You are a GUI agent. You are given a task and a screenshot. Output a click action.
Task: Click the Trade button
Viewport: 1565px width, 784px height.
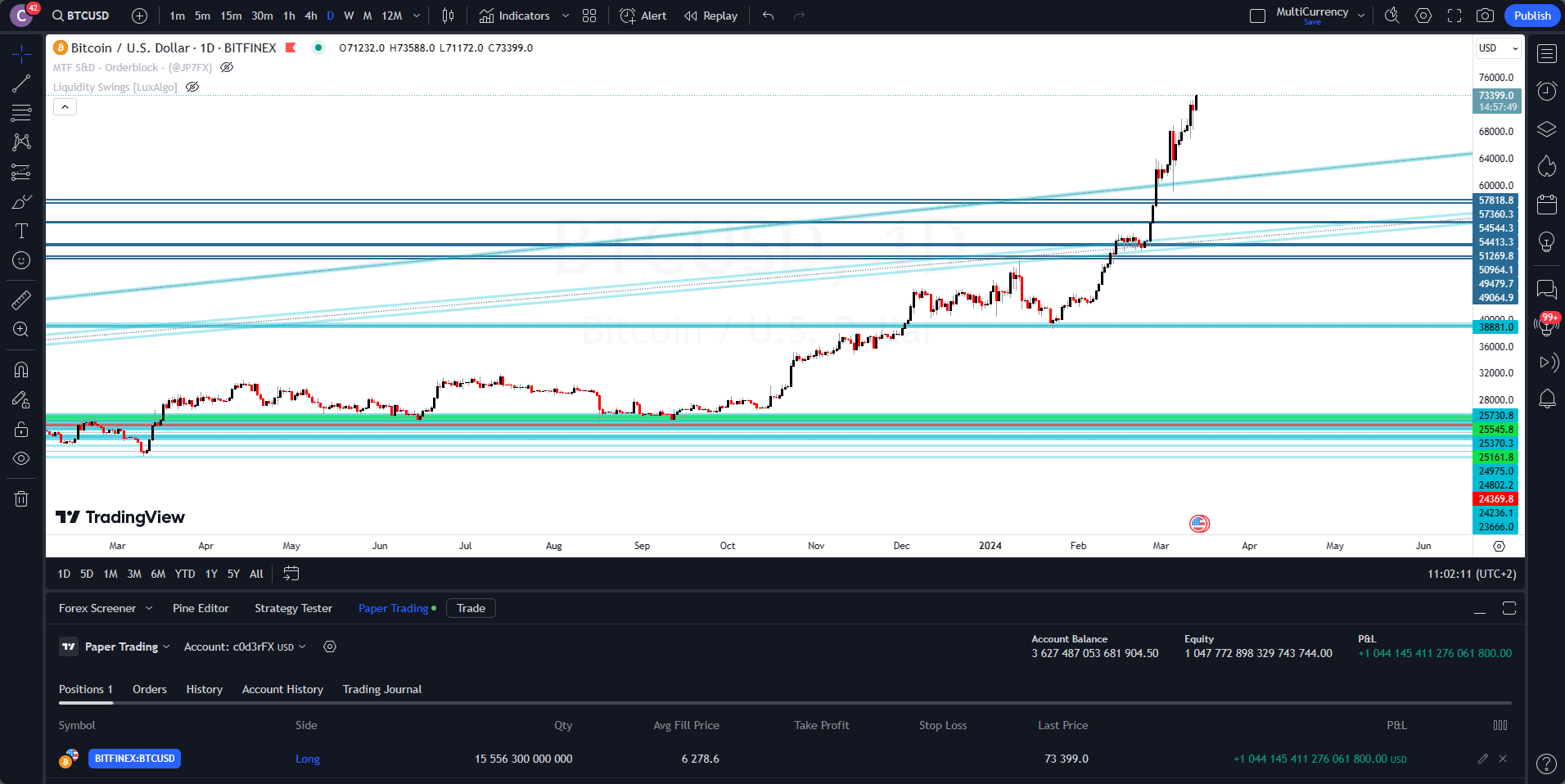coord(471,608)
